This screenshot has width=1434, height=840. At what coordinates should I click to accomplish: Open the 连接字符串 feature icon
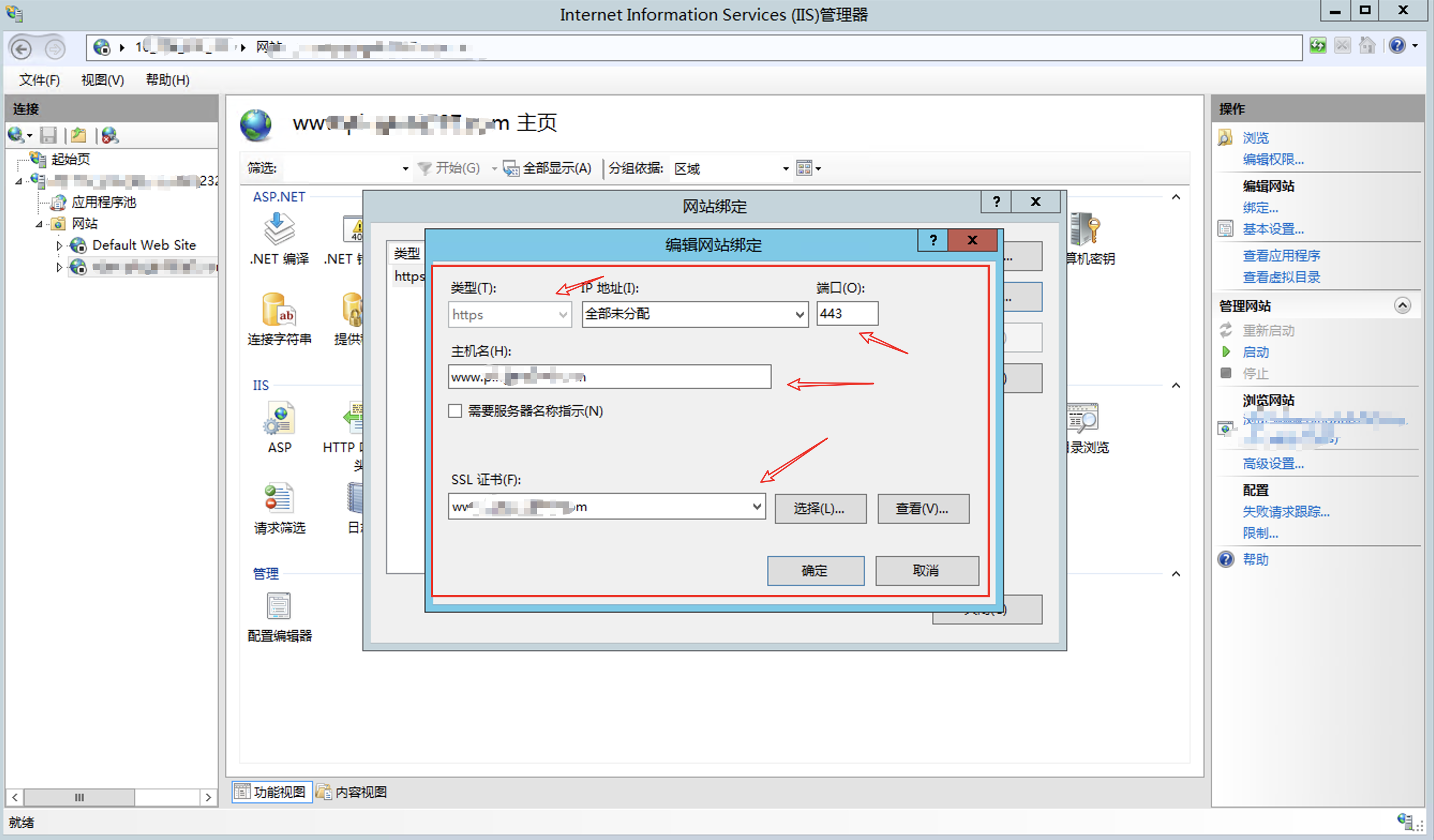[x=279, y=311]
